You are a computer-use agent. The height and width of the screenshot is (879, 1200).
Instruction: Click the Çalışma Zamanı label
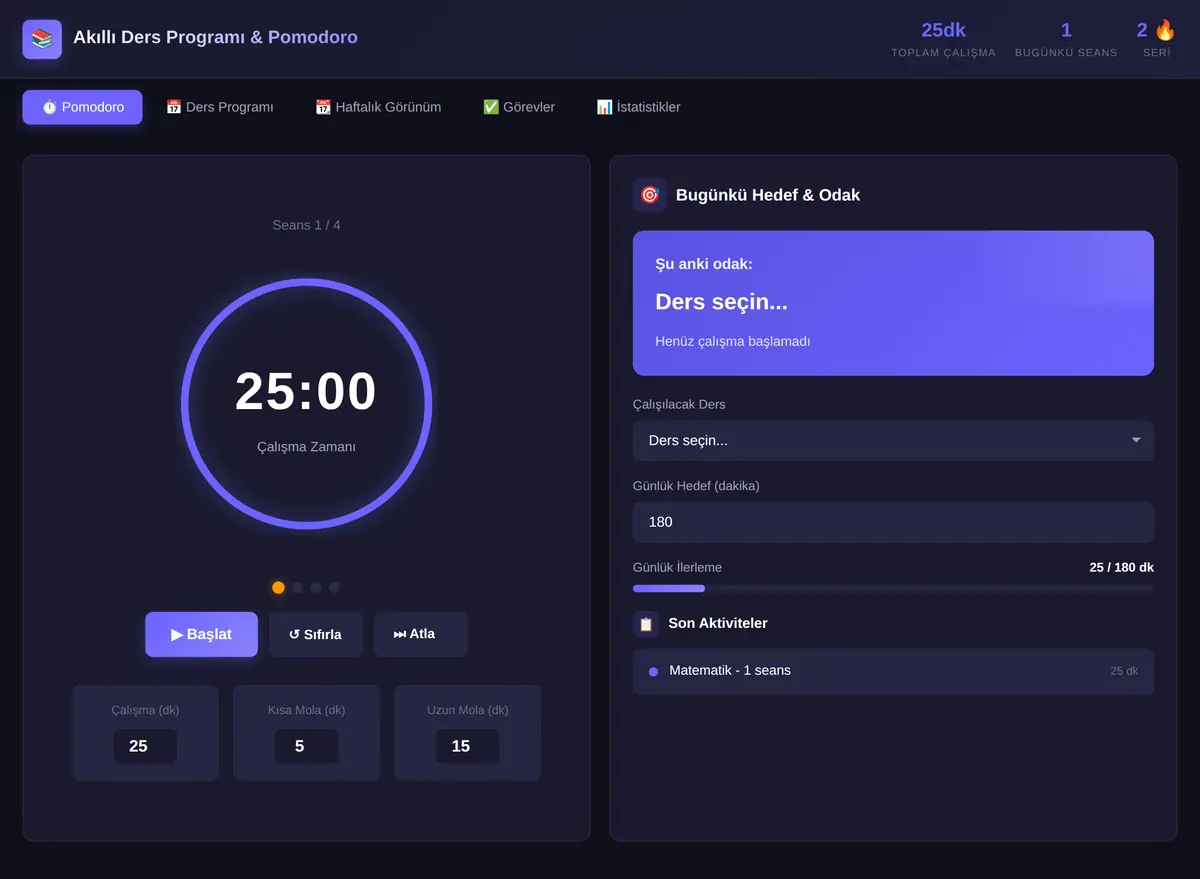[x=306, y=447]
